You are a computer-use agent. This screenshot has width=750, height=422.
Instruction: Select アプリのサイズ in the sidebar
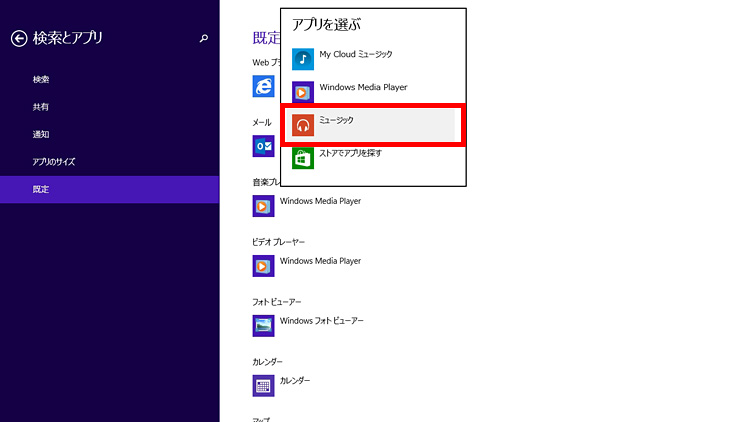(x=54, y=161)
